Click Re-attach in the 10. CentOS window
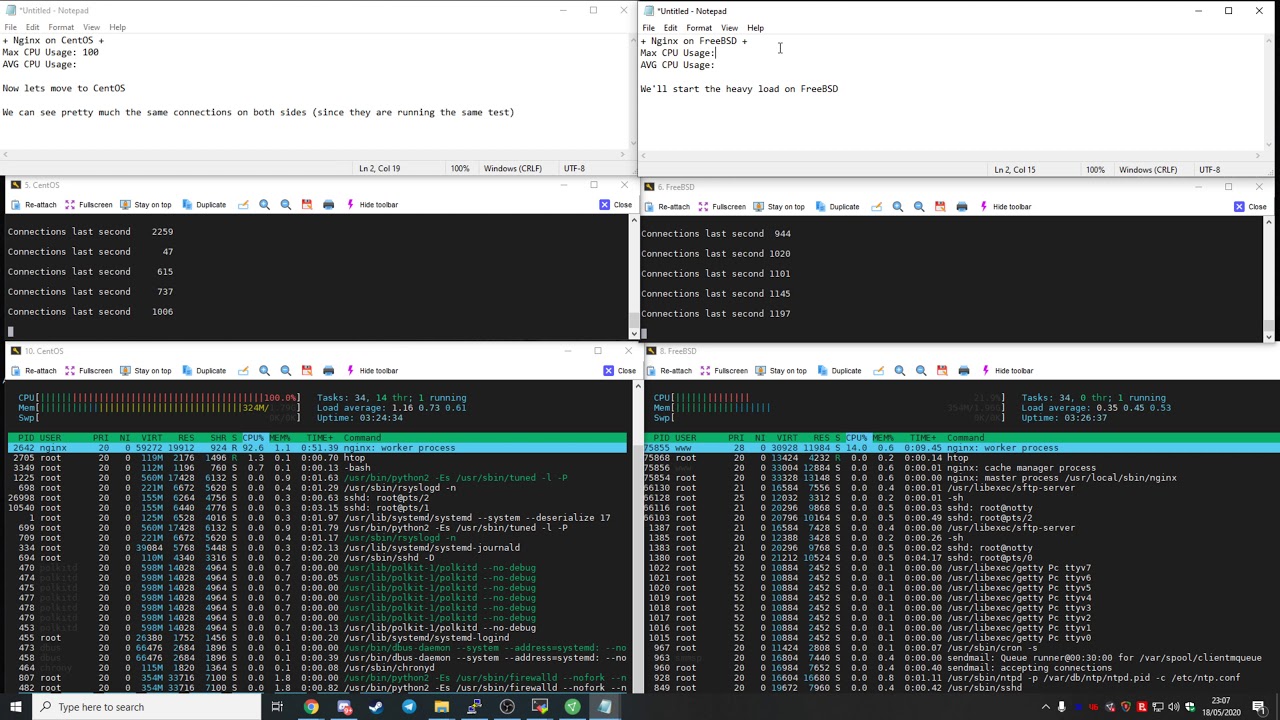 click(x=33, y=371)
